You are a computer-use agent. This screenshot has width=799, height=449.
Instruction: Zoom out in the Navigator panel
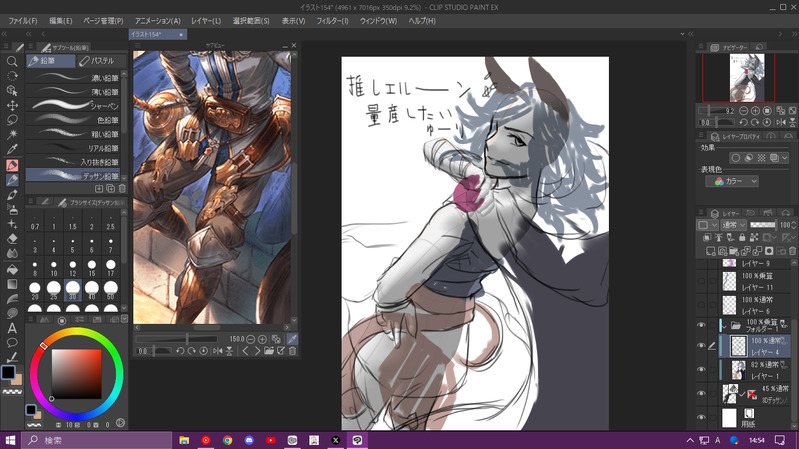pos(743,111)
